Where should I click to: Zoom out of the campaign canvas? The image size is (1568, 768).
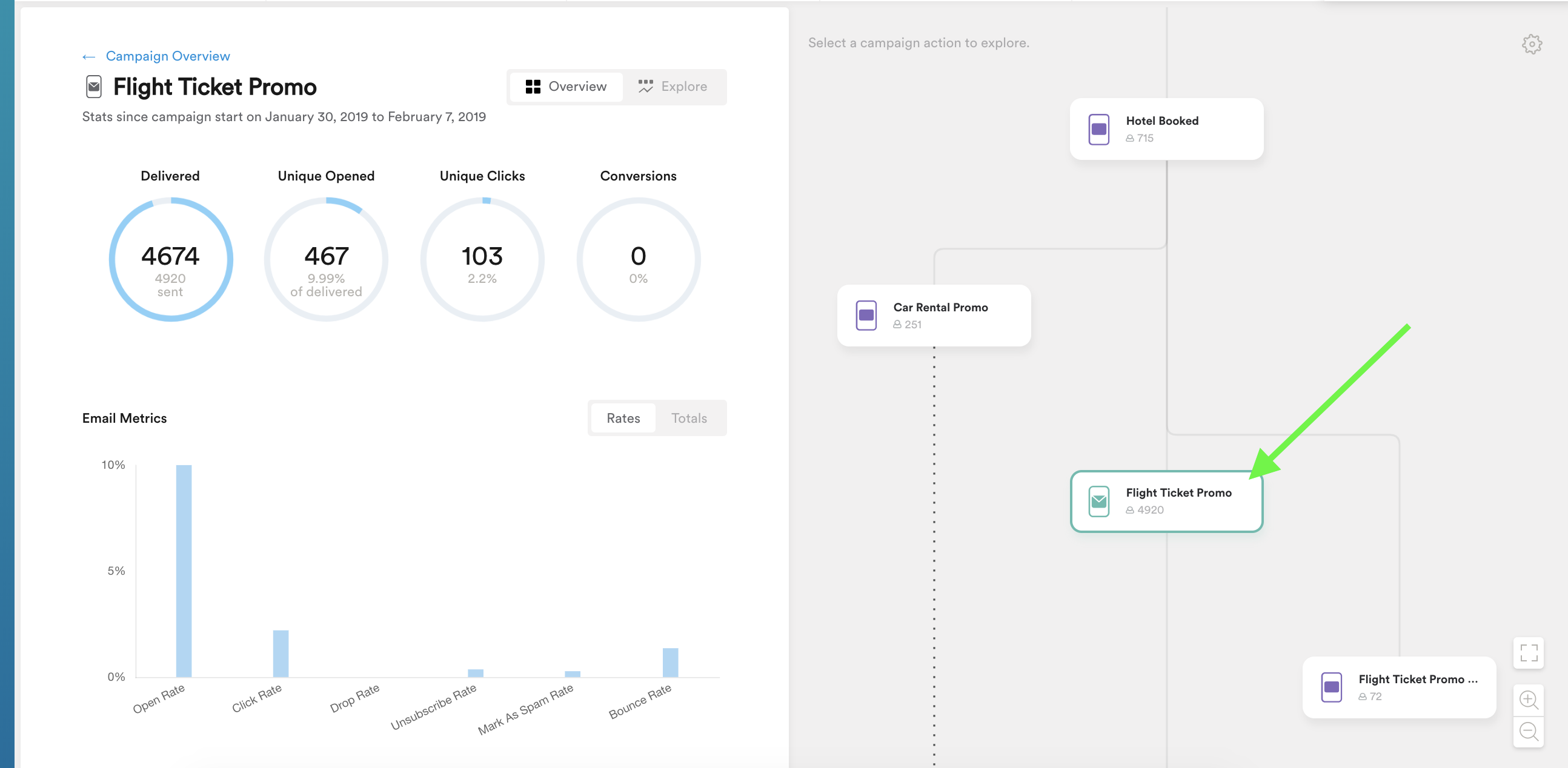click(x=1528, y=731)
